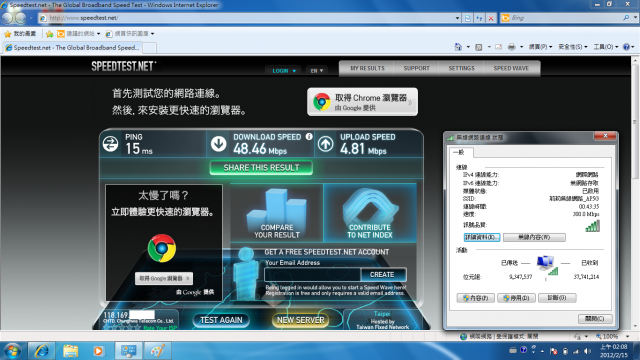Click the IE back navigation button
Viewport: 640px width, 360px height.
pyautogui.click(x=7, y=18)
